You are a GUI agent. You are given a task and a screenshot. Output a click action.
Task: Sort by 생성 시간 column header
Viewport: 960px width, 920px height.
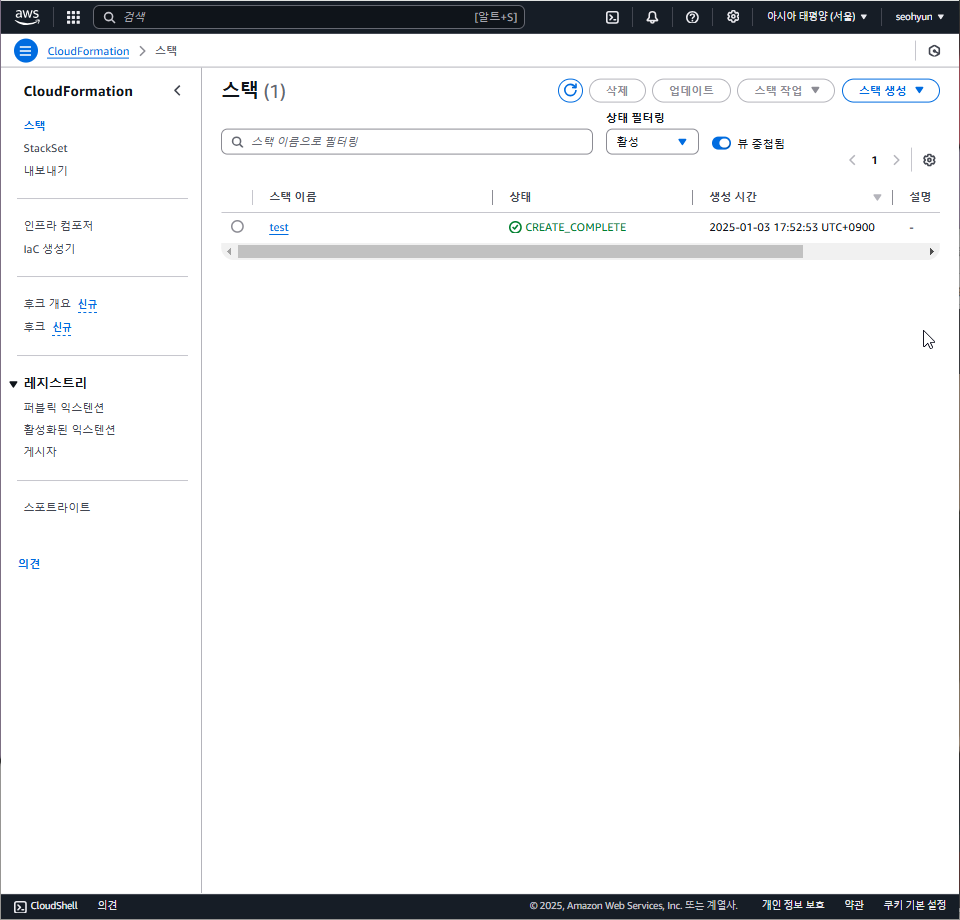click(x=733, y=197)
